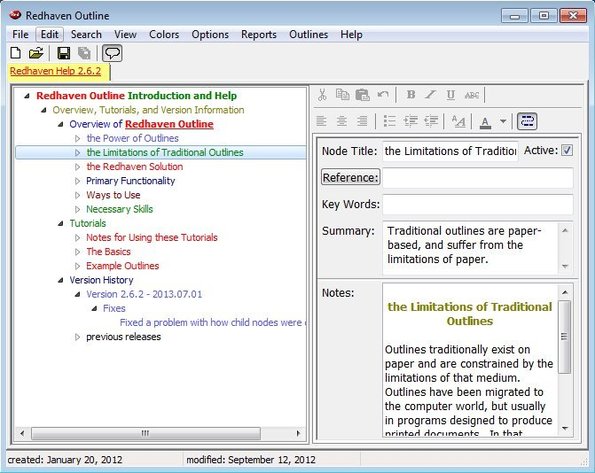Open the Outlines menu

coord(309,35)
